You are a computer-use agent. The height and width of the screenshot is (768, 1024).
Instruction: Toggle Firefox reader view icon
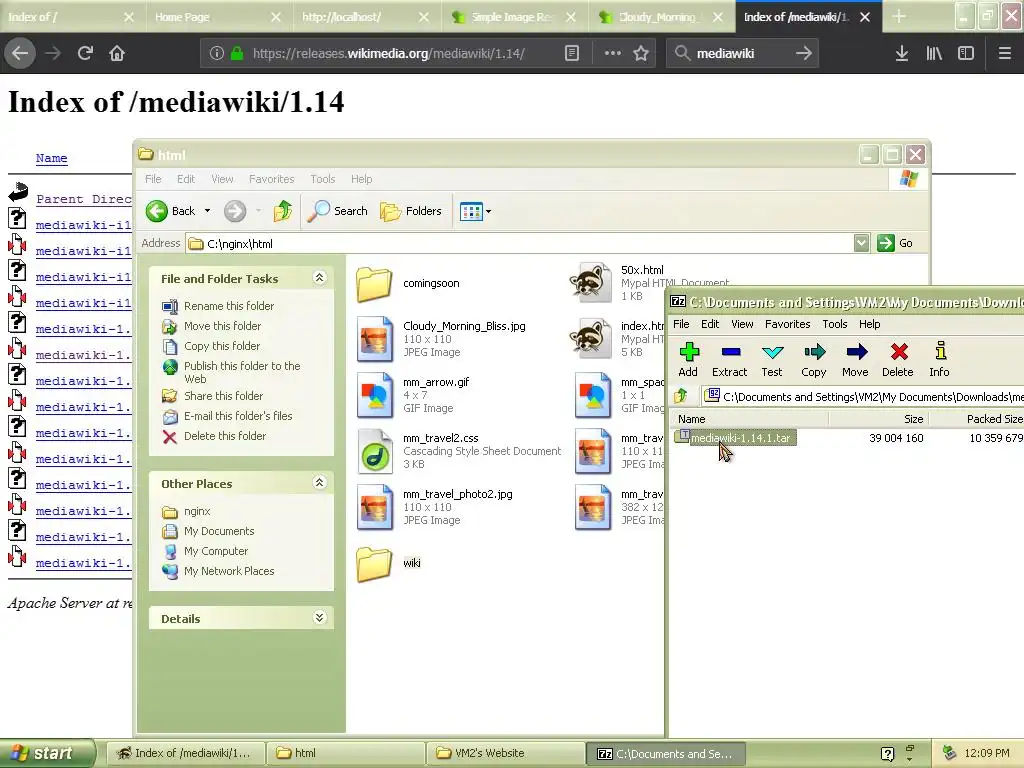[x=571, y=53]
